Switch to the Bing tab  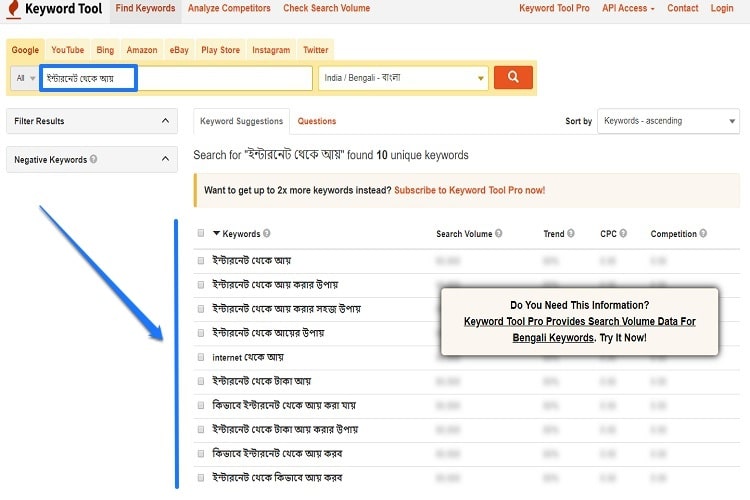click(105, 50)
